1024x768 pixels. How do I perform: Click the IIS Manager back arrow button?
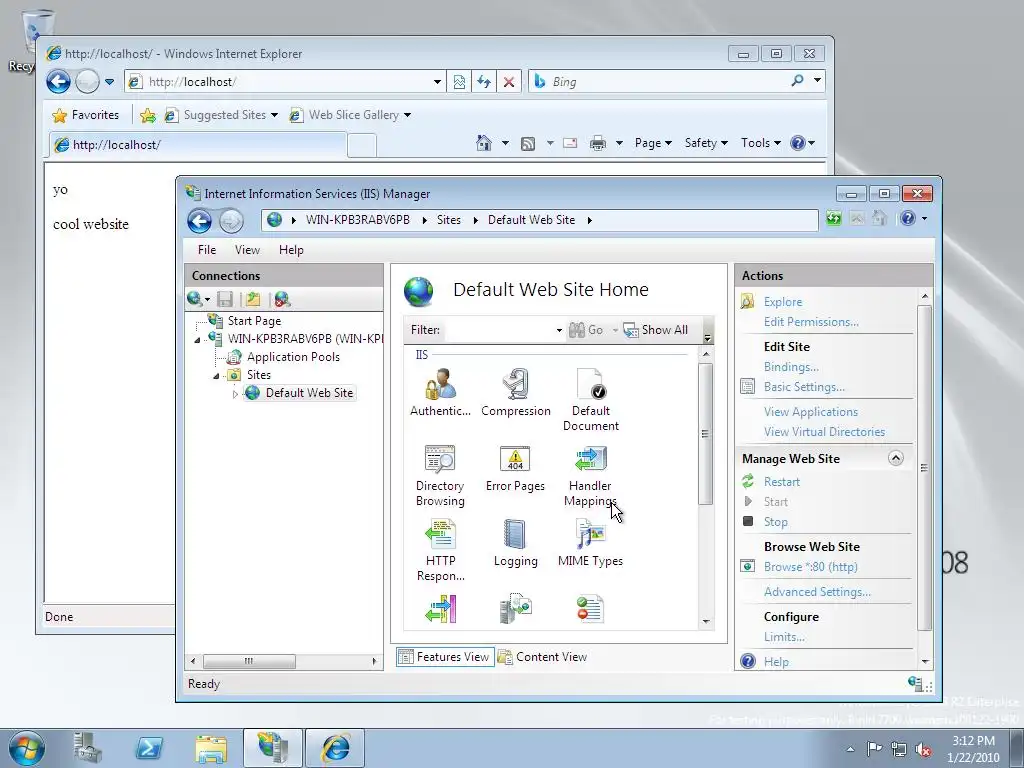tap(199, 221)
